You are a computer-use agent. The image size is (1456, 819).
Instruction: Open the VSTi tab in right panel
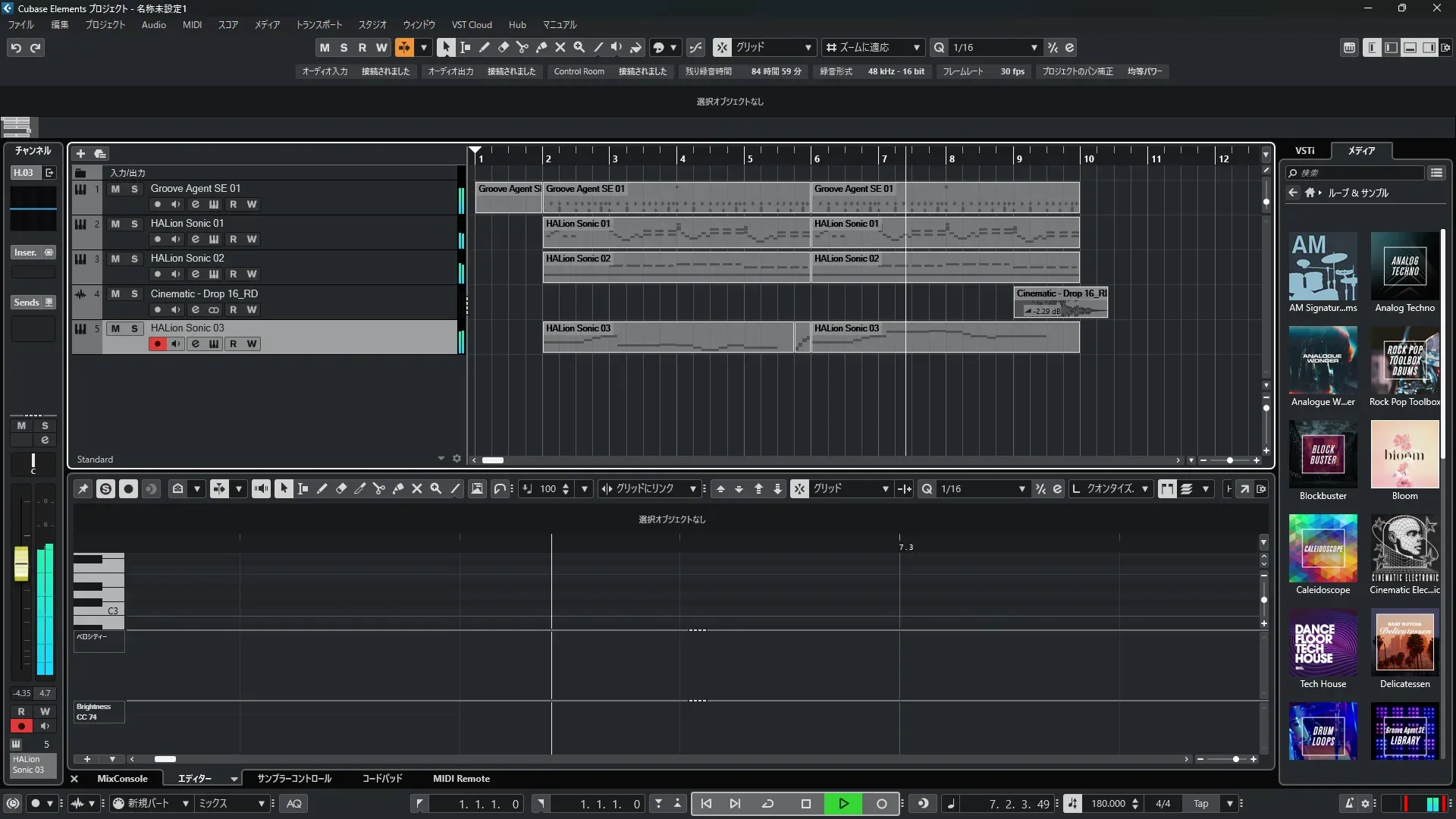[1304, 150]
